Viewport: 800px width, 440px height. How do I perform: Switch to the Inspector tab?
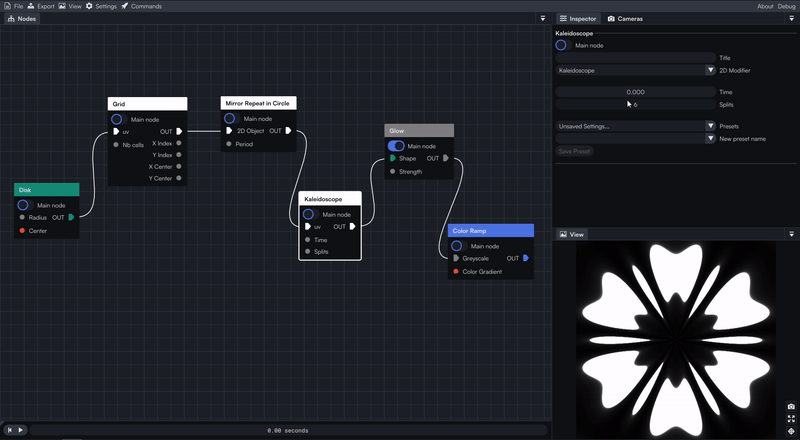(578, 18)
